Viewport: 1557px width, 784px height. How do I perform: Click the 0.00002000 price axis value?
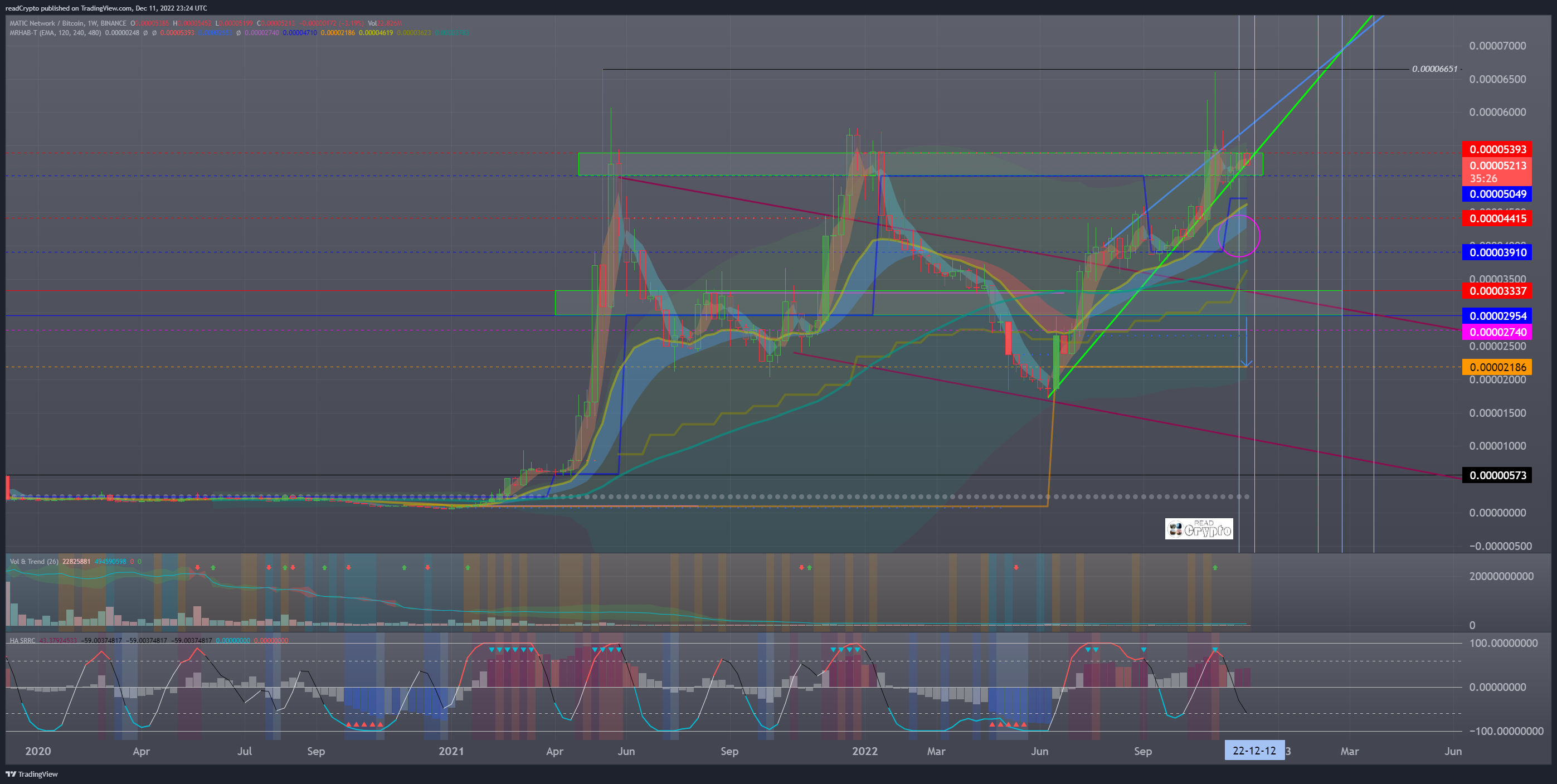1497,379
